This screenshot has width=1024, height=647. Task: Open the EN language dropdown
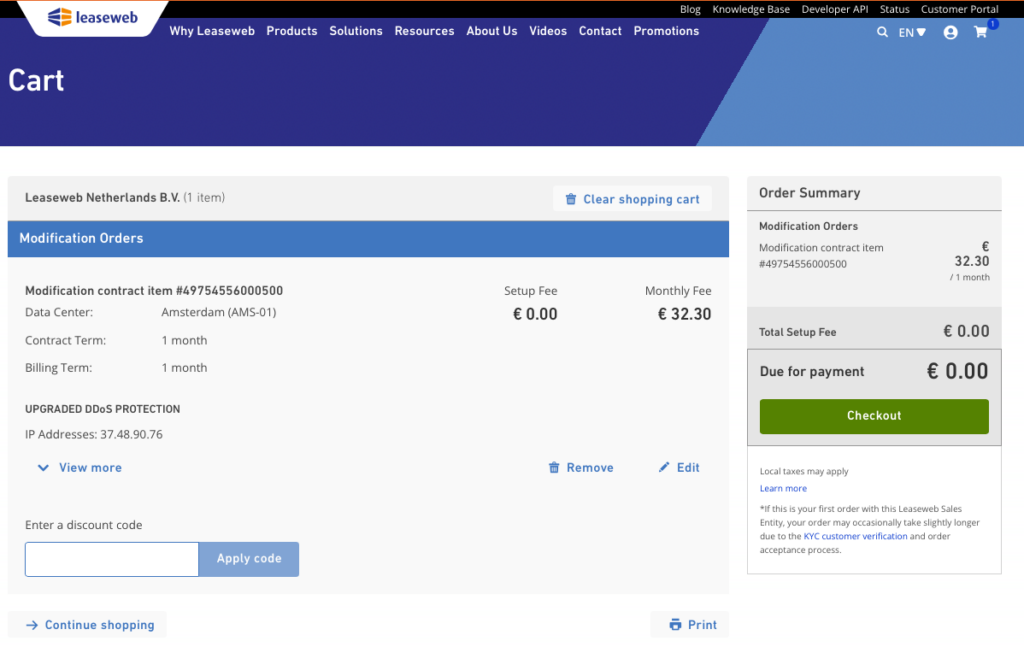911,32
